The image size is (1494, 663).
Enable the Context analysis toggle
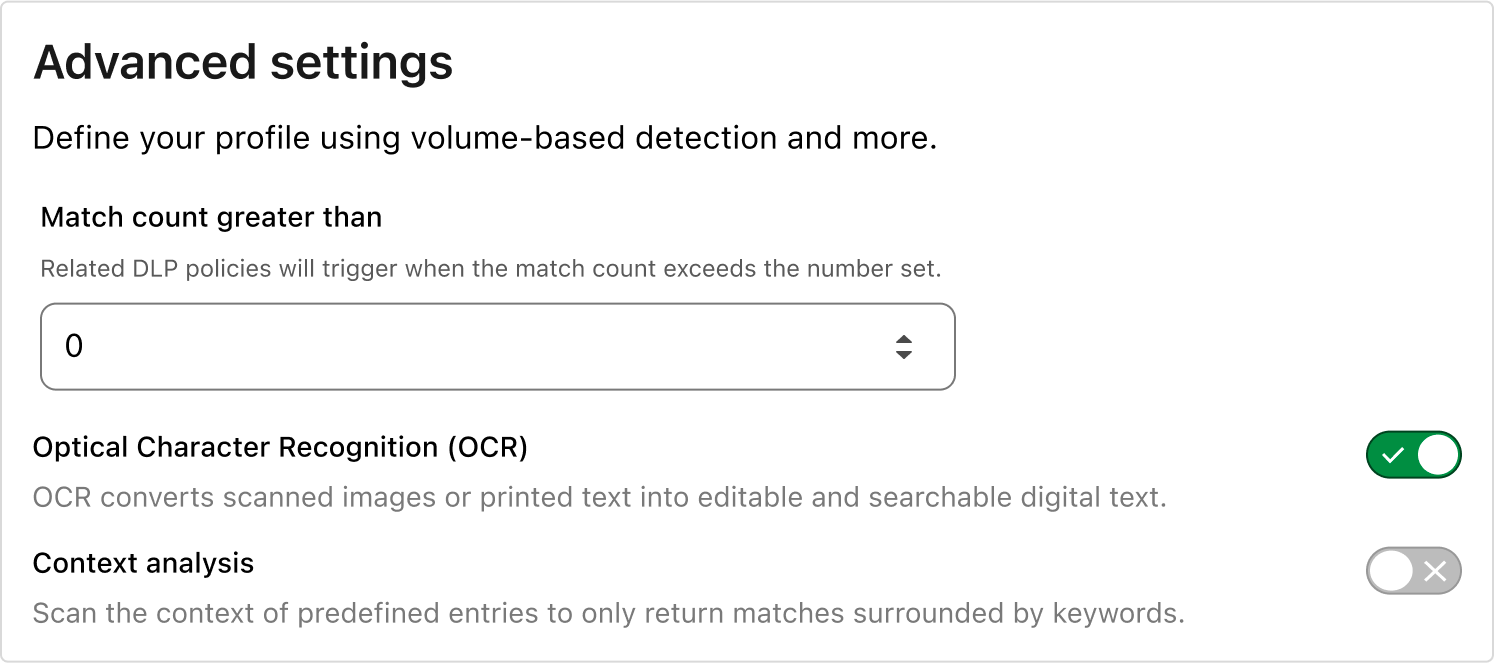click(x=1413, y=571)
